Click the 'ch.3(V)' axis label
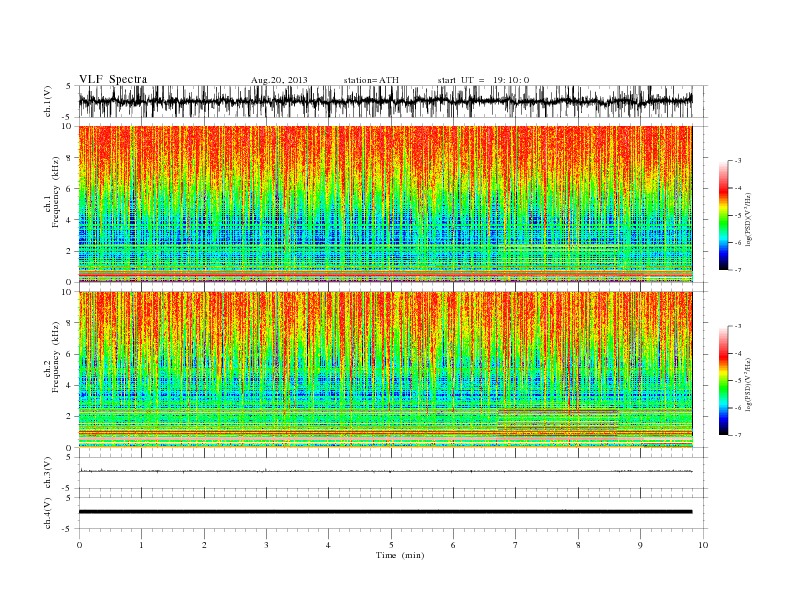The height and width of the screenshot is (612, 792). click(x=47, y=473)
